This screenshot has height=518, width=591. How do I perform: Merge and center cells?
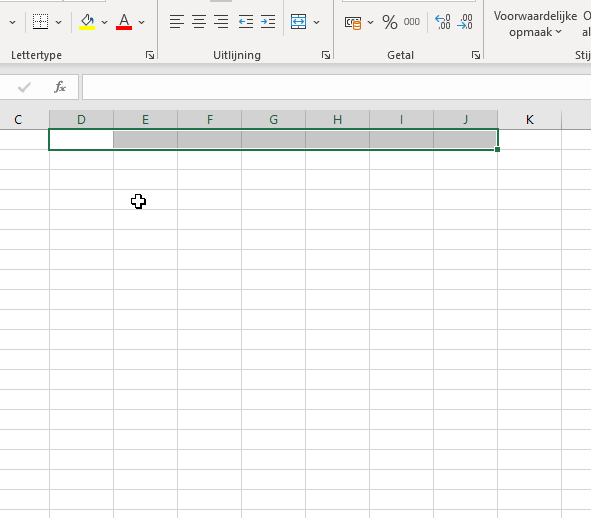coord(299,22)
